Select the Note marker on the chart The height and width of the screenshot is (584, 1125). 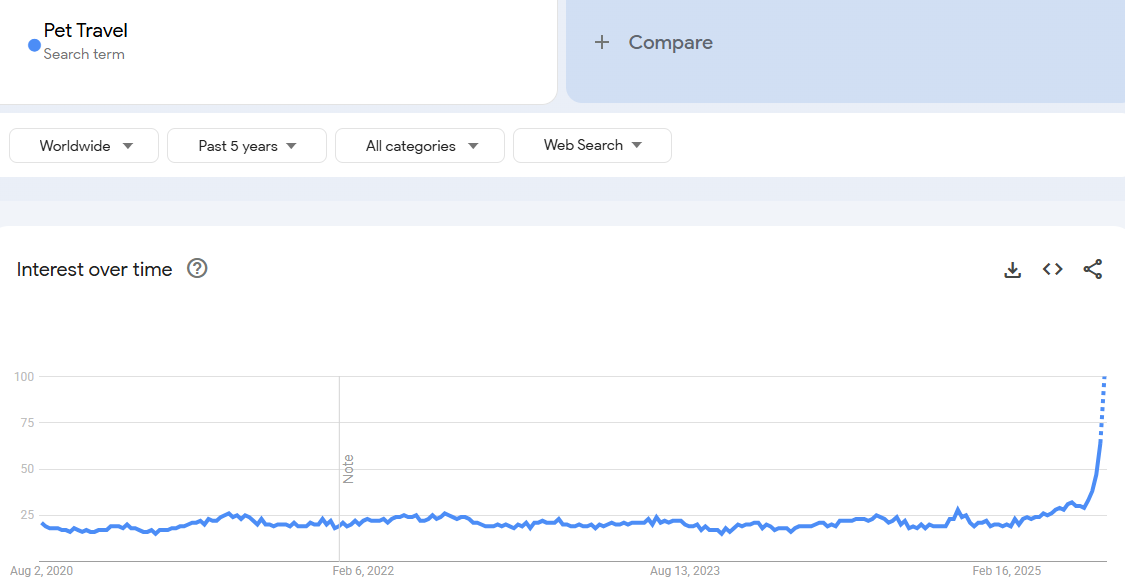click(x=349, y=469)
